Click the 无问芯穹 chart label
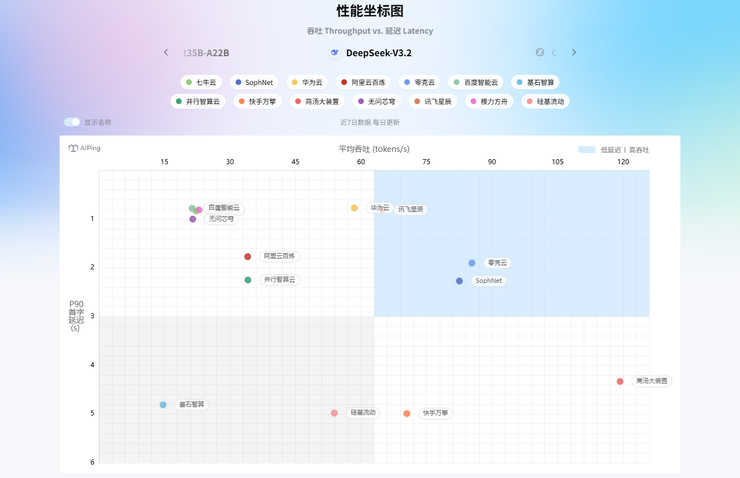This screenshot has height=478, width=740. pos(221,219)
